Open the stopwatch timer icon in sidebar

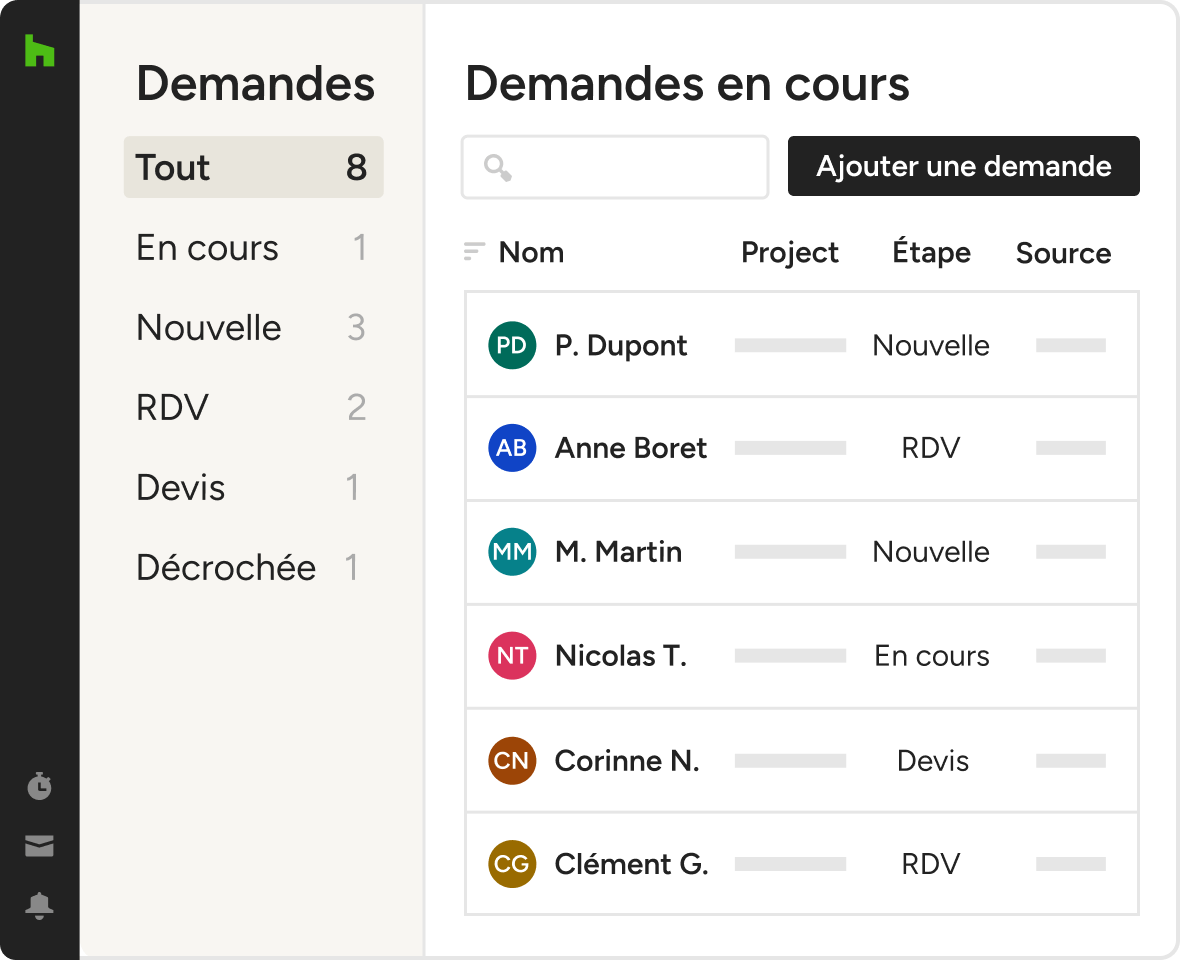pos(39,785)
